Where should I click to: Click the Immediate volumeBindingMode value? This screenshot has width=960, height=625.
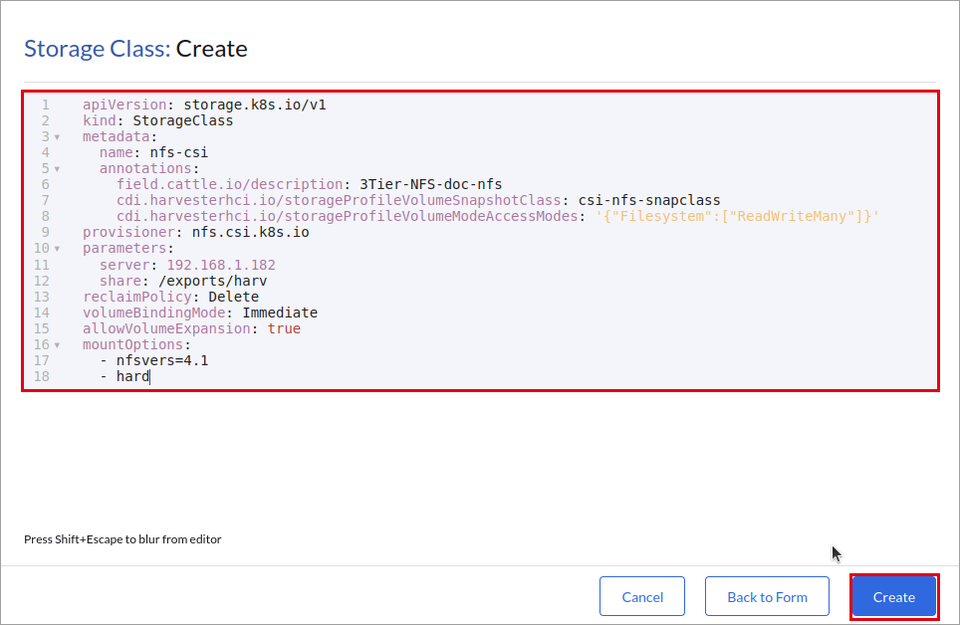pos(280,313)
